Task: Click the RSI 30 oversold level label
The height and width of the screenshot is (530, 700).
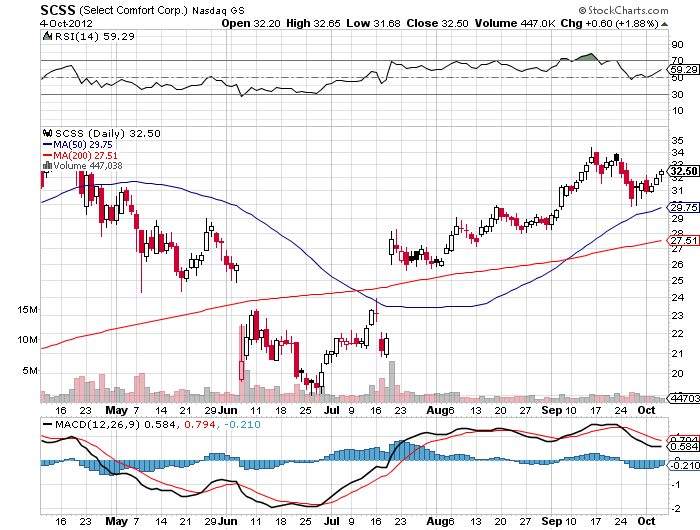Action: pyautogui.click(x=677, y=94)
